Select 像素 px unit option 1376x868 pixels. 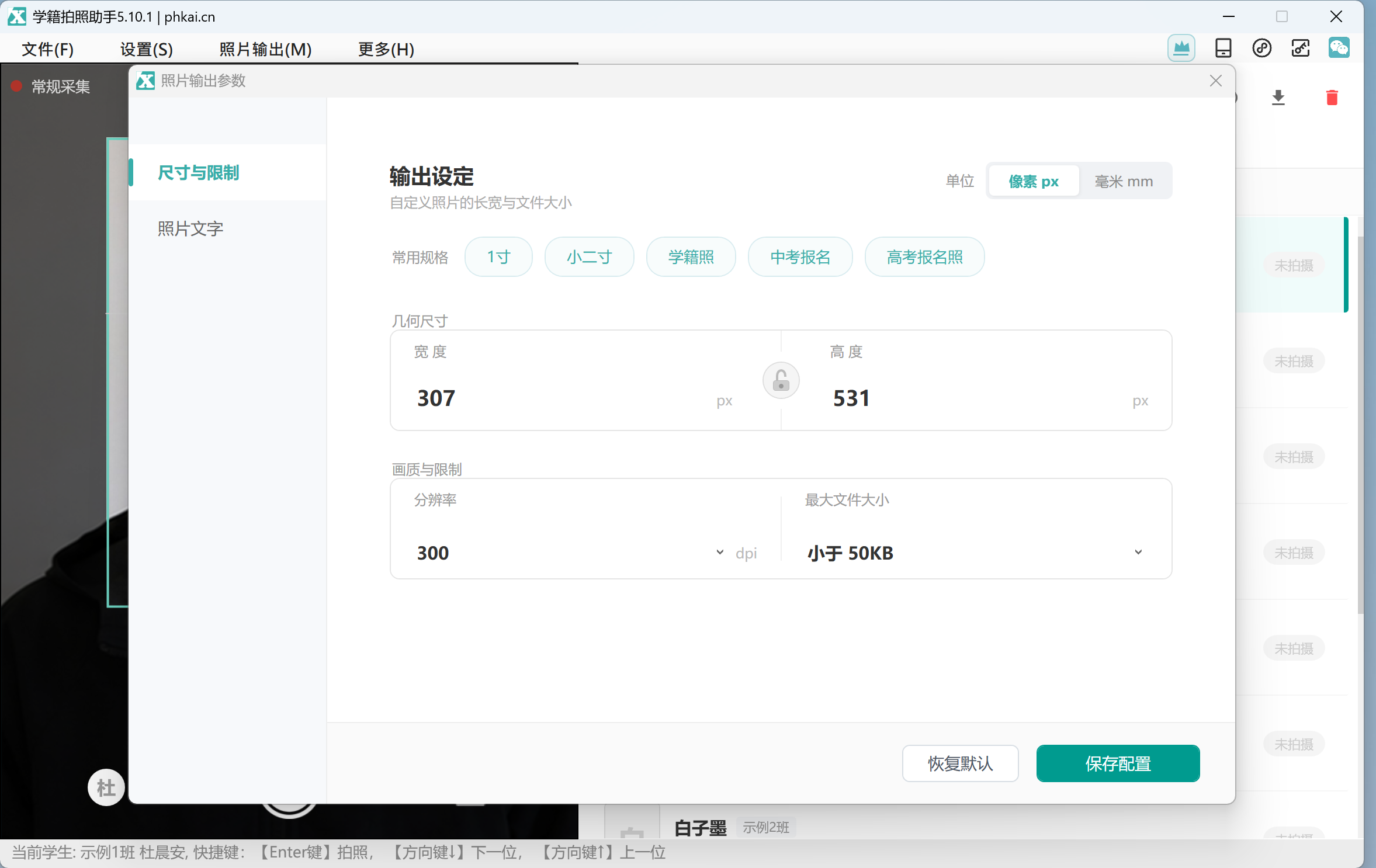[1034, 181]
